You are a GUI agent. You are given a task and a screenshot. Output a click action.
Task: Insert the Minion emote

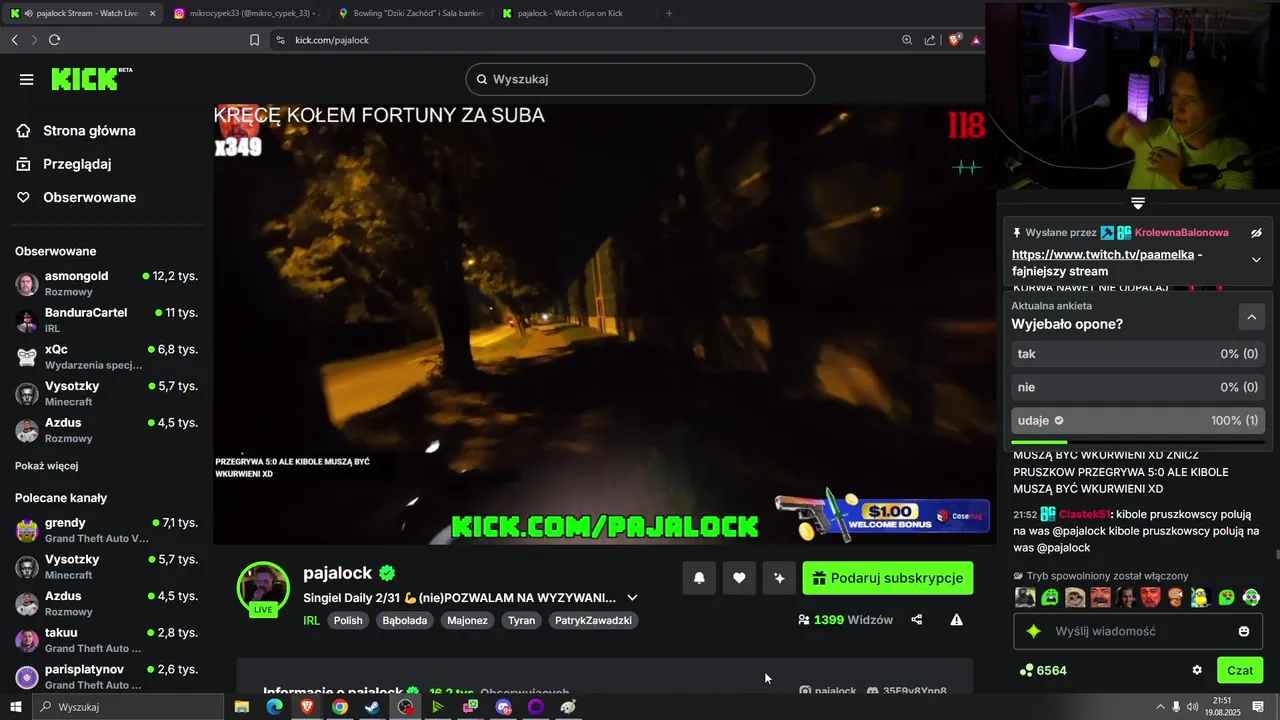pos(1200,597)
